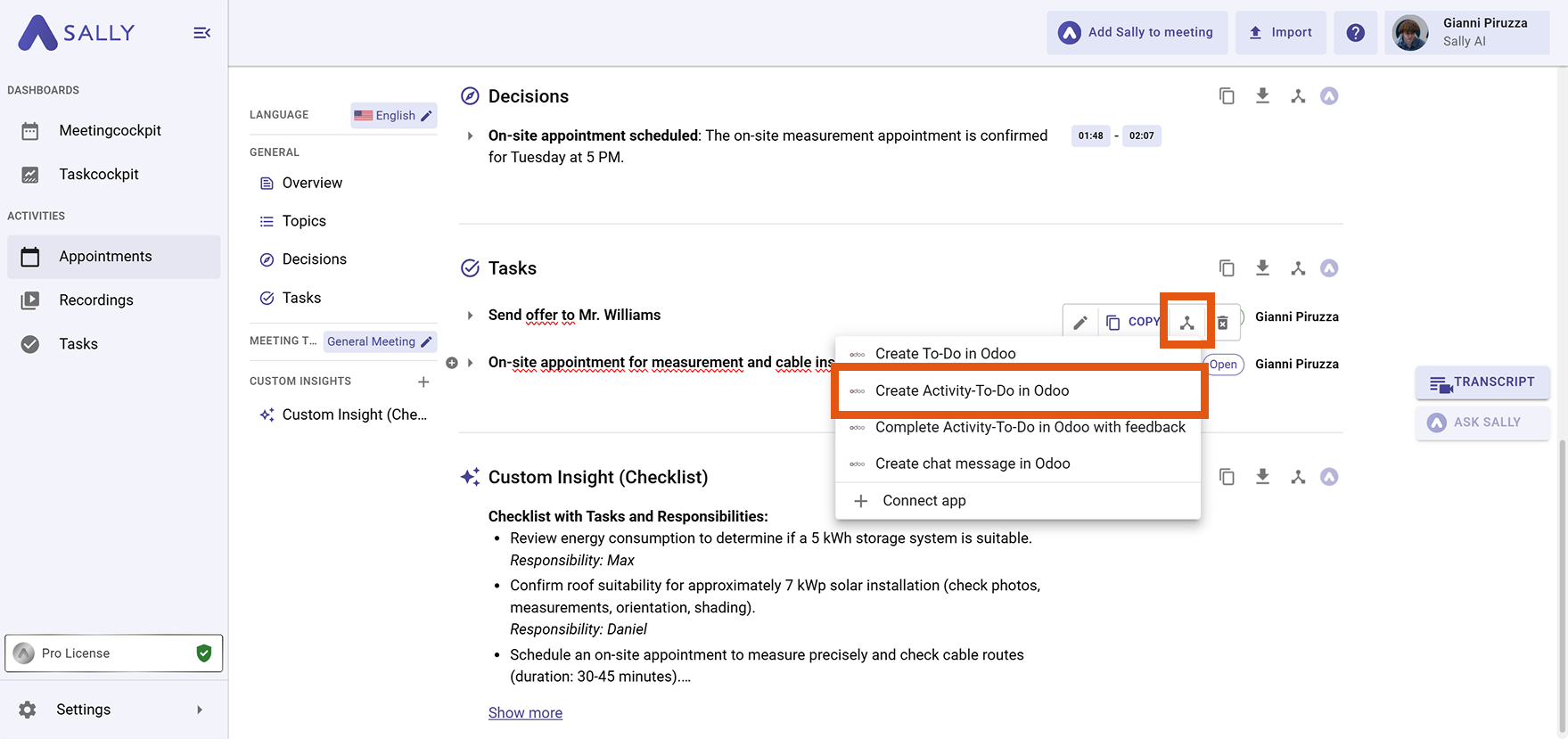Edit the Send offer task pencil icon

pyautogui.click(x=1080, y=323)
